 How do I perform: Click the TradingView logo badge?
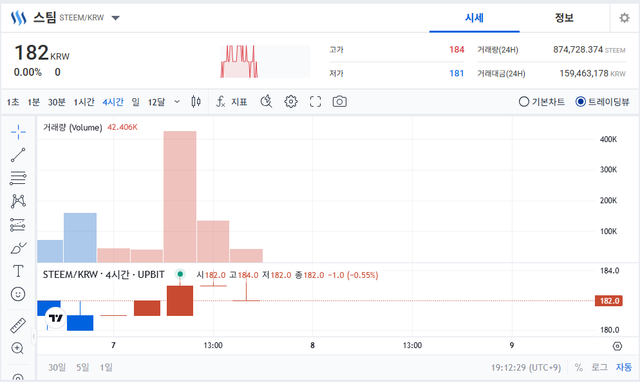tap(56, 318)
